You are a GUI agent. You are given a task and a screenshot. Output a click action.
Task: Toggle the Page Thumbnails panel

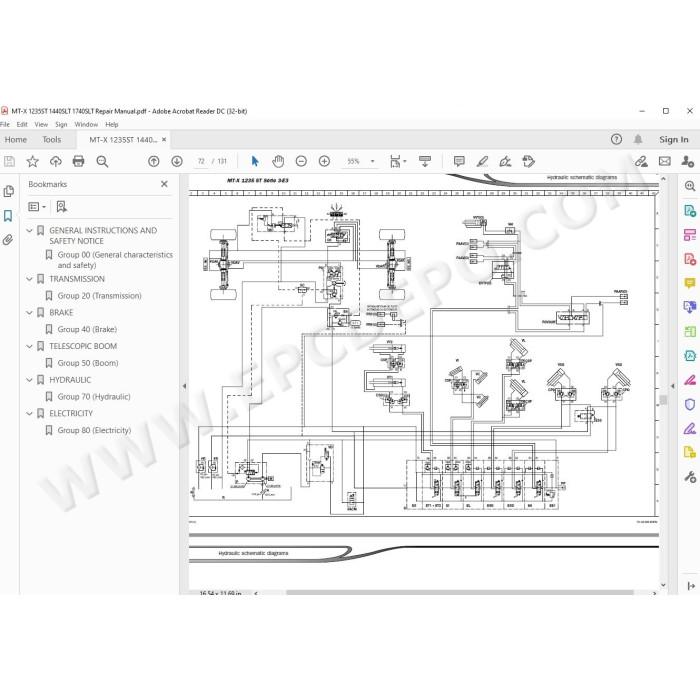click(x=8, y=192)
